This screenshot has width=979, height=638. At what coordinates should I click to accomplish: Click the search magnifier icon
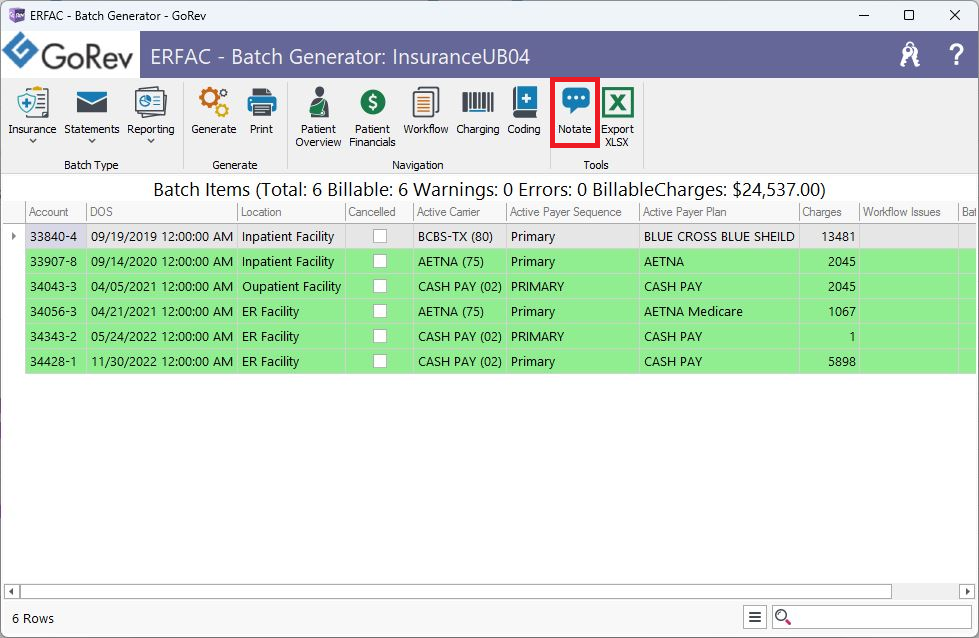coord(782,617)
